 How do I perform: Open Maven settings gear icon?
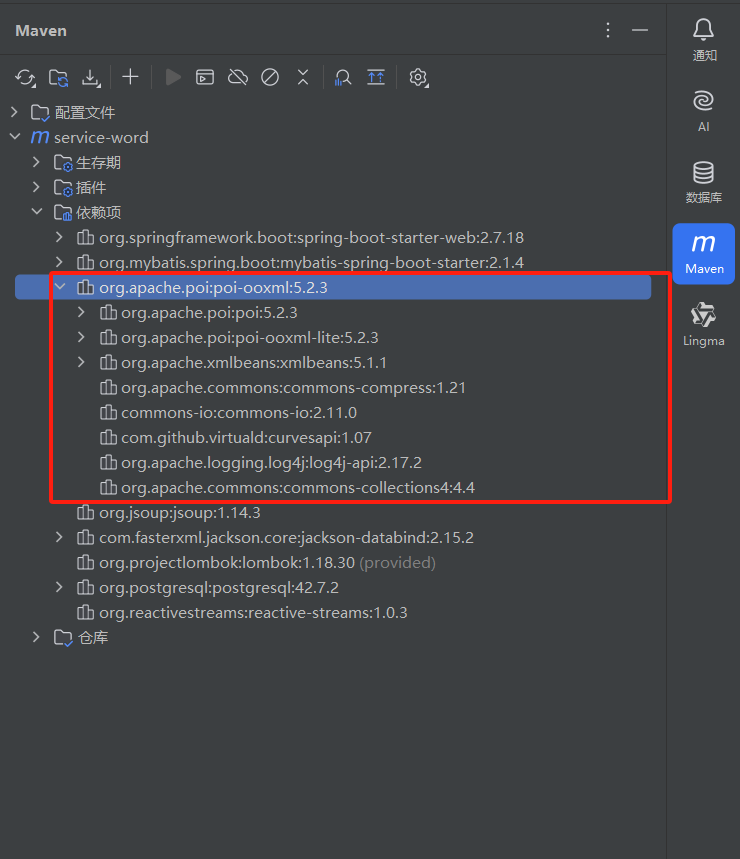(x=418, y=77)
